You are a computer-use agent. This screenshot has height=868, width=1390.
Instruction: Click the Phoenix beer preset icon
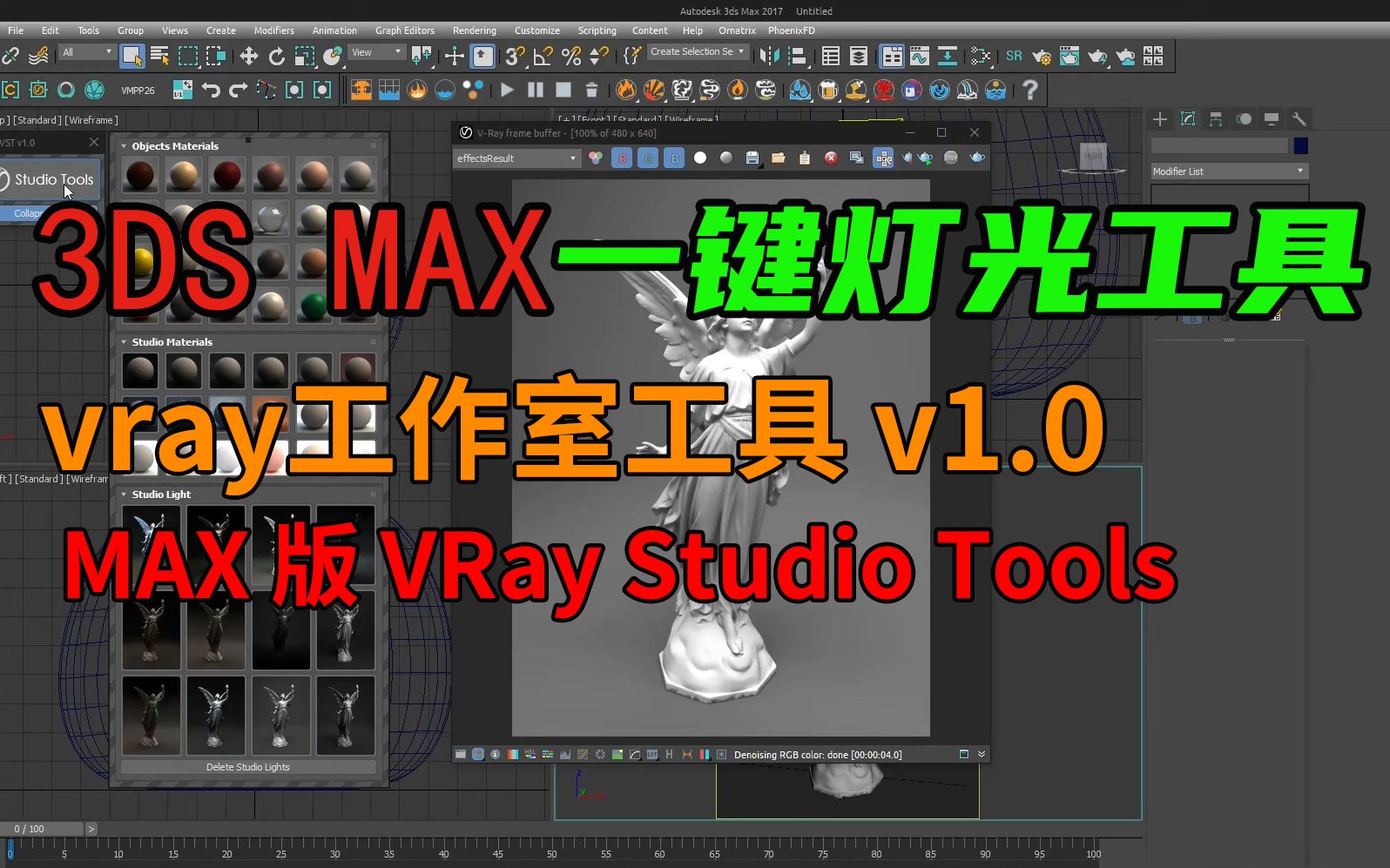828,90
